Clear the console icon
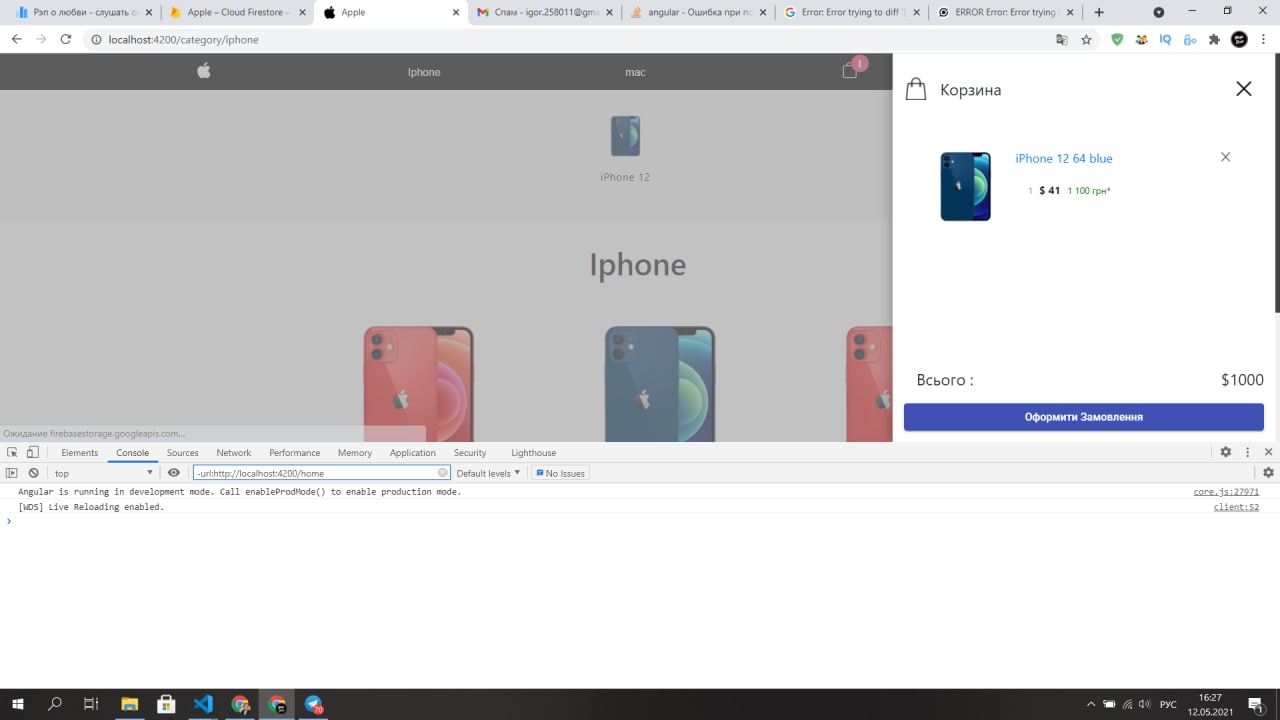 (x=33, y=473)
